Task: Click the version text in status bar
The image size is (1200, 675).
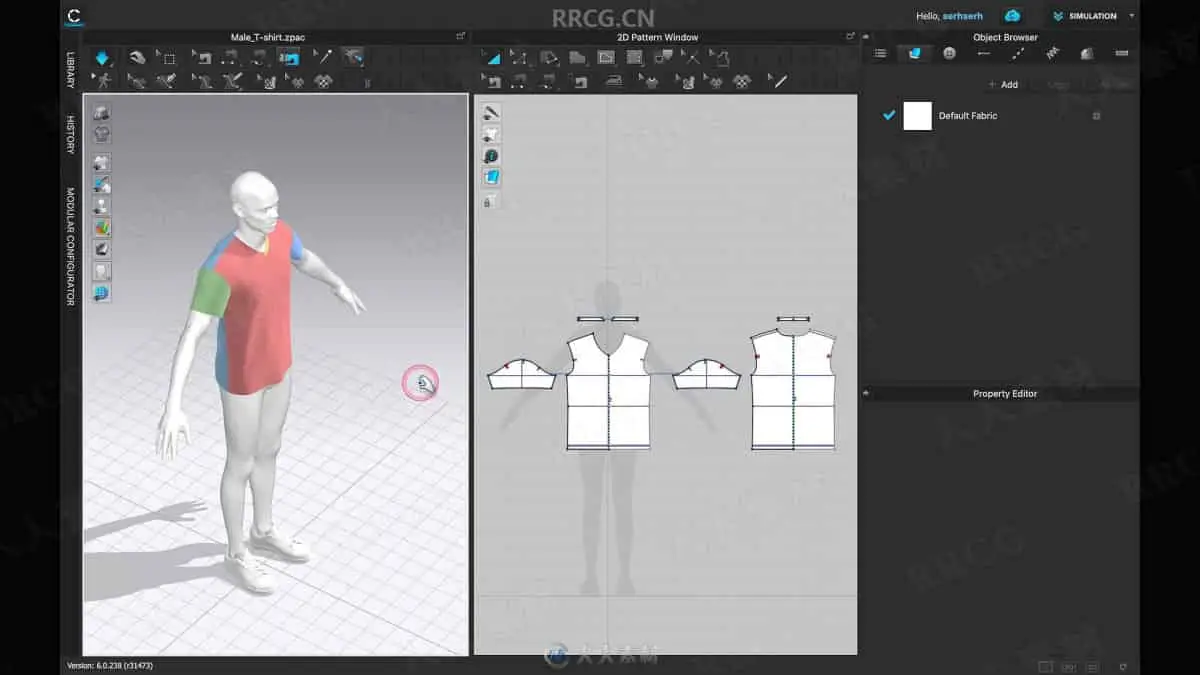Action: [109, 665]
